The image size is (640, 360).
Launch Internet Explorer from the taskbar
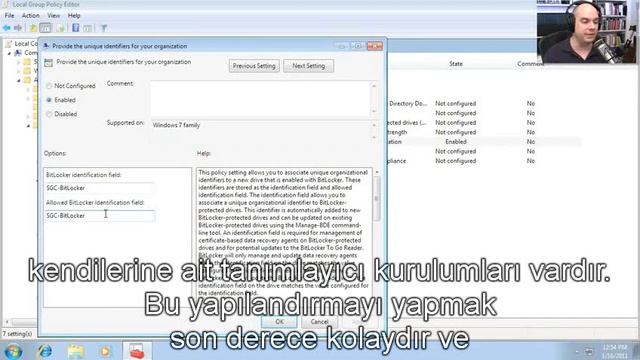pyautogui.click(x=44, y=351)
